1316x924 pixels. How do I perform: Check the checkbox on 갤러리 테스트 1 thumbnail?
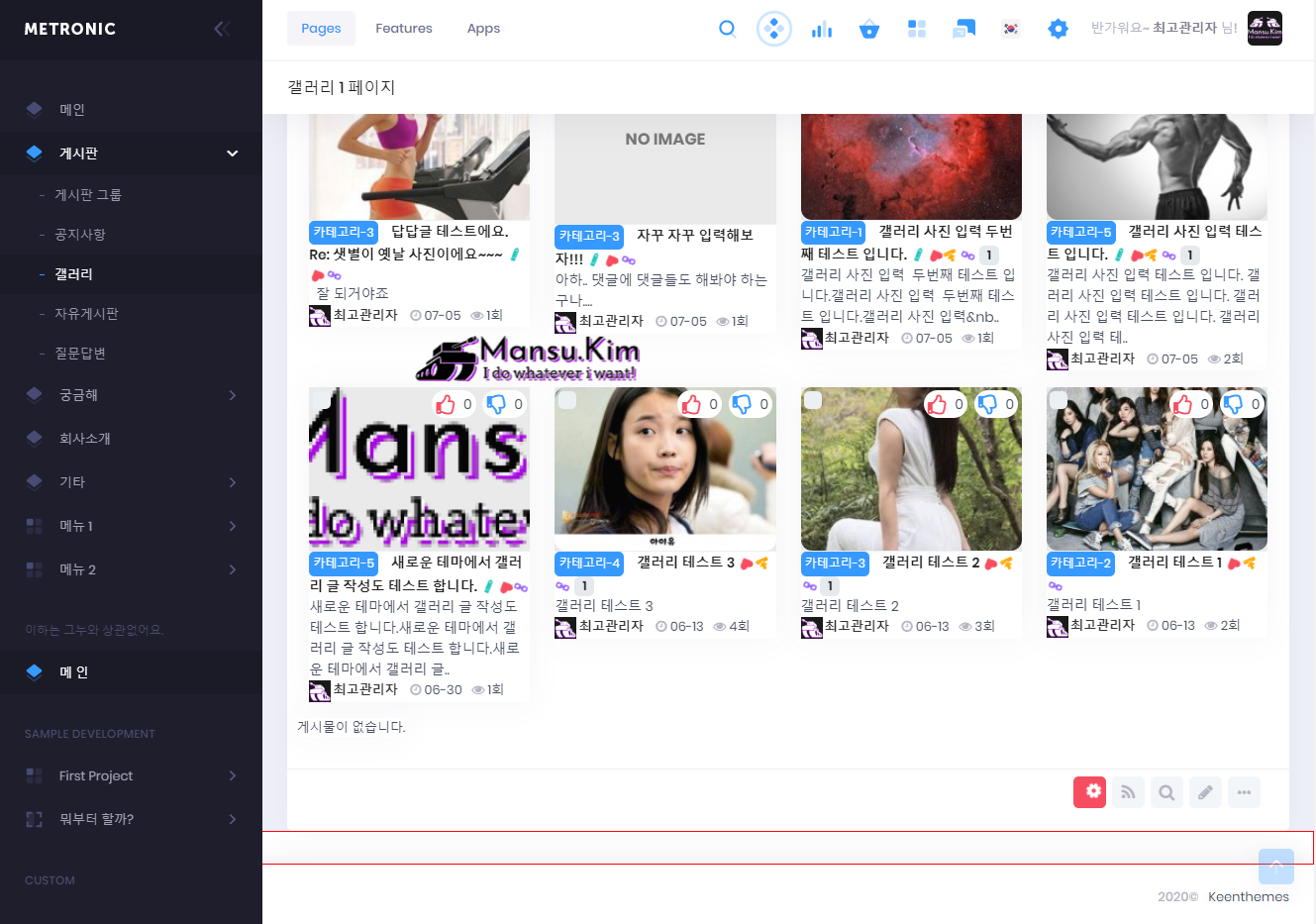(1059, 400)
